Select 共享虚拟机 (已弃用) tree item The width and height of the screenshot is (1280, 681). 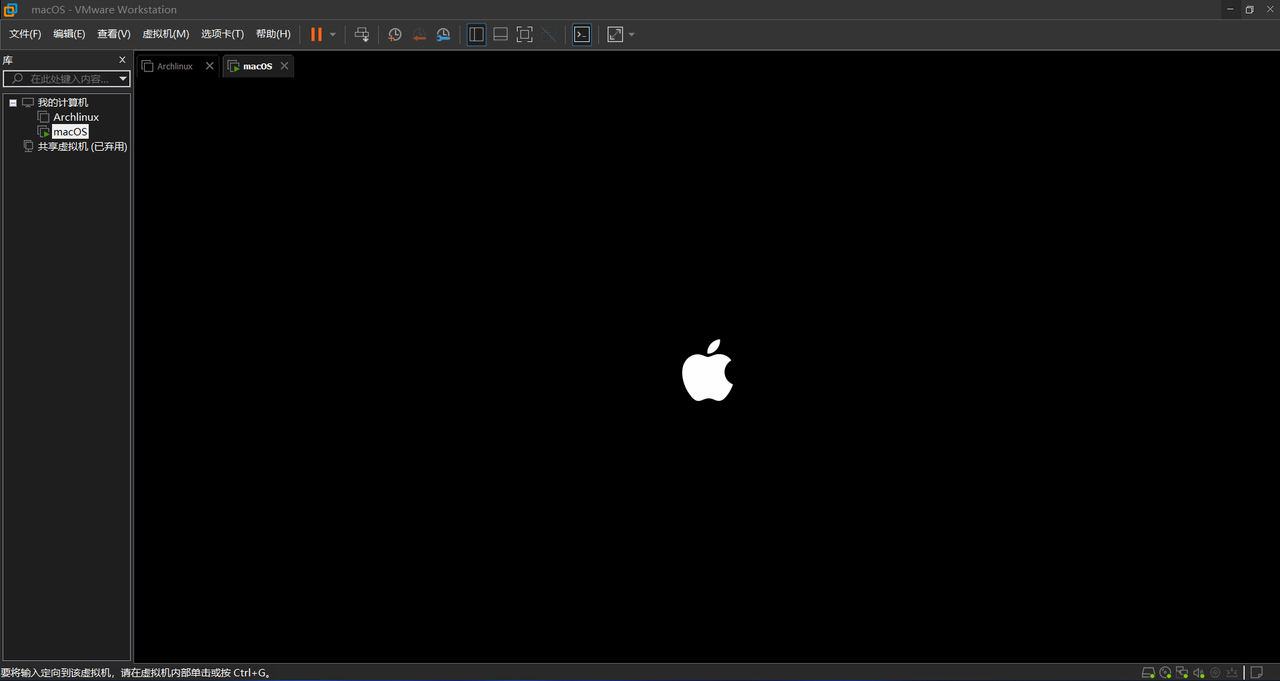click(x=82, y=146)
